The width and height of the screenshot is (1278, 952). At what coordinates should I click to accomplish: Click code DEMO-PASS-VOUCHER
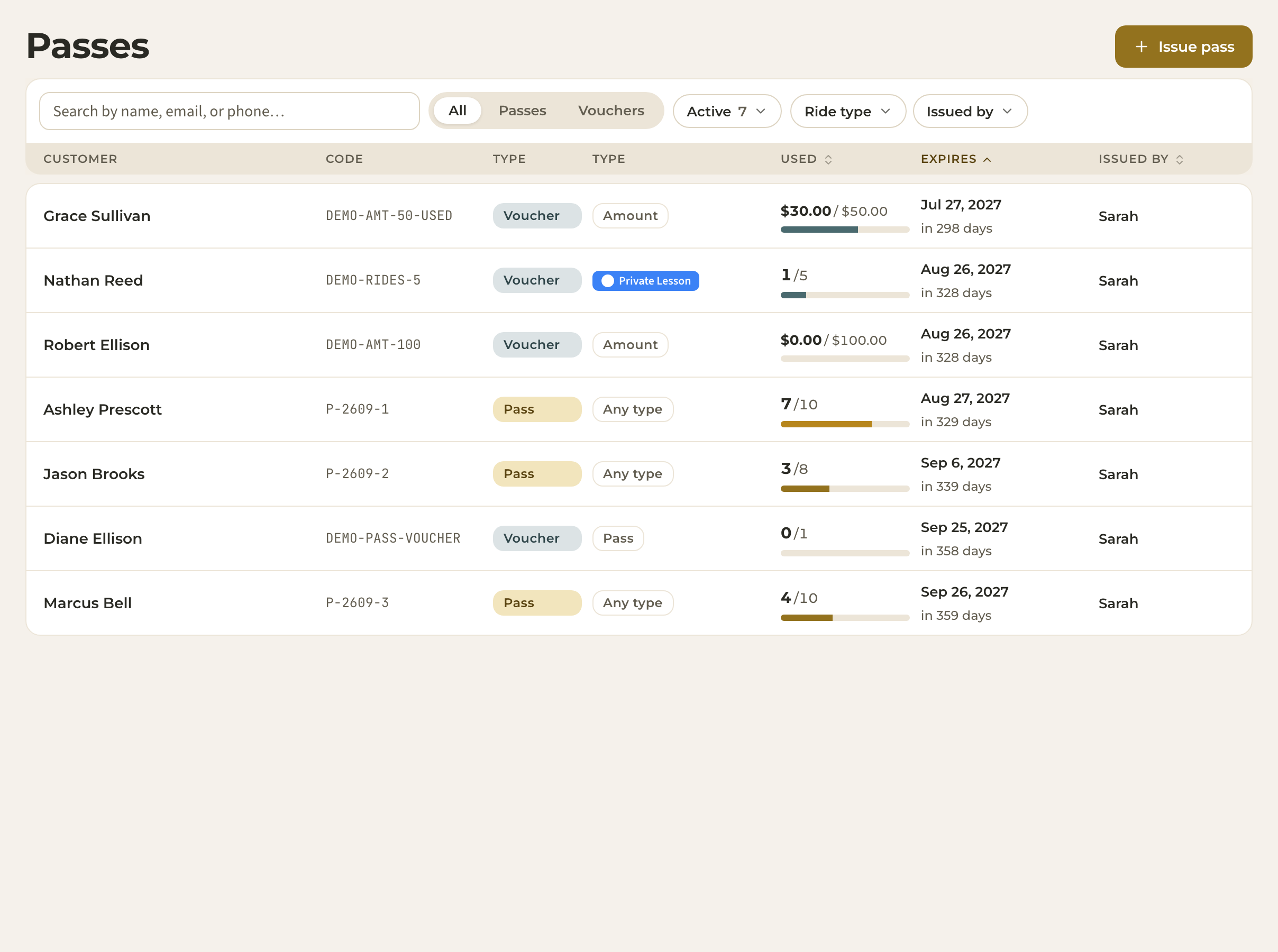point(393,539)
